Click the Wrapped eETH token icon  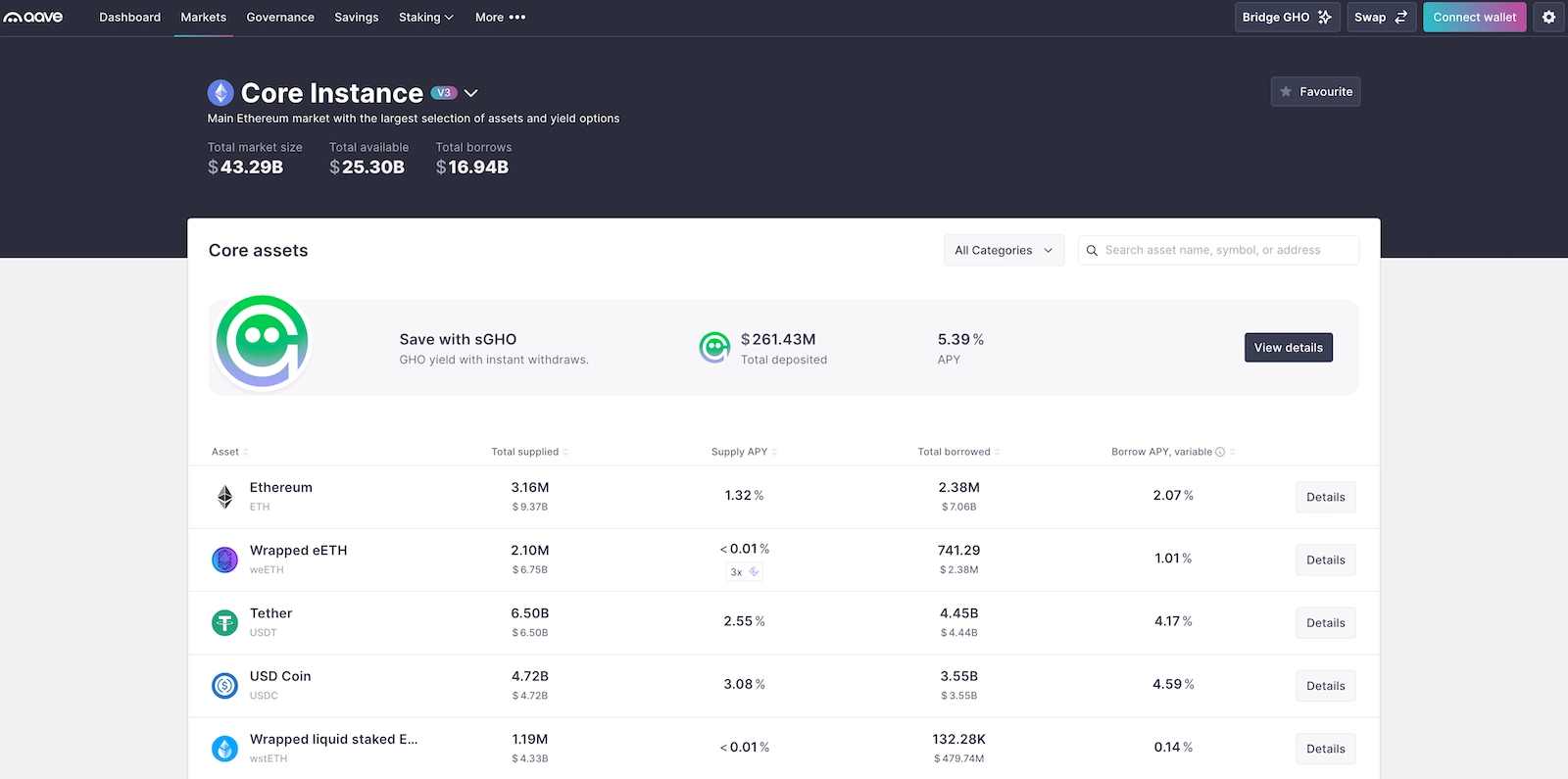(224, 560)
